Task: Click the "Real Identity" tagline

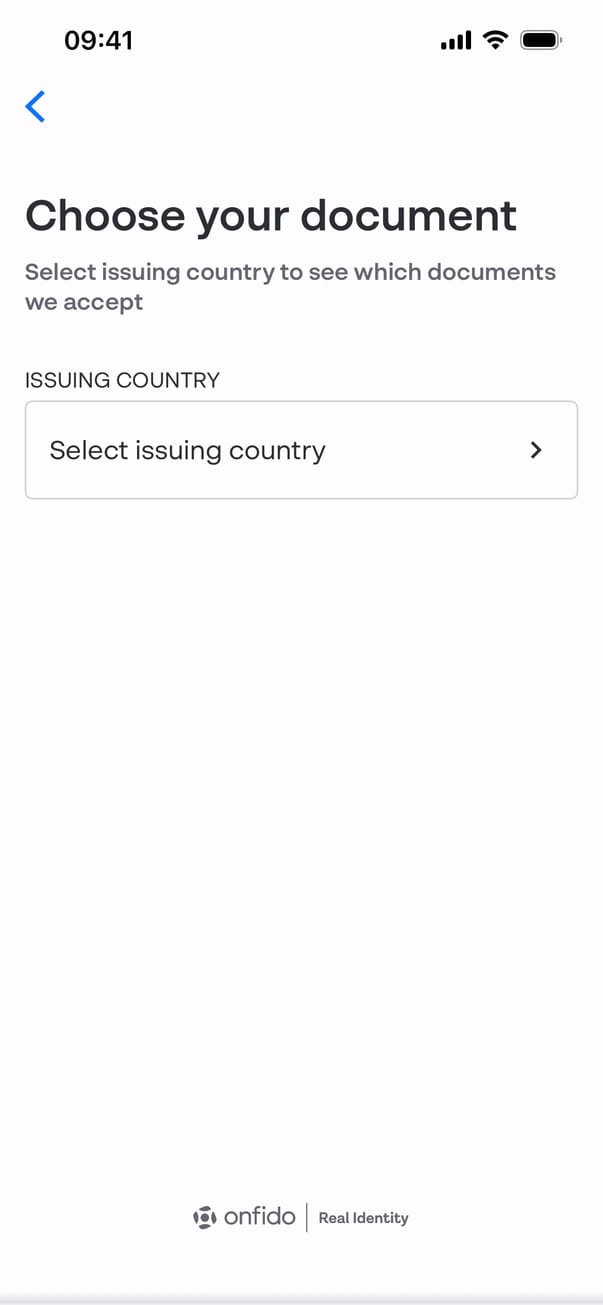Action: [363, 1218]
